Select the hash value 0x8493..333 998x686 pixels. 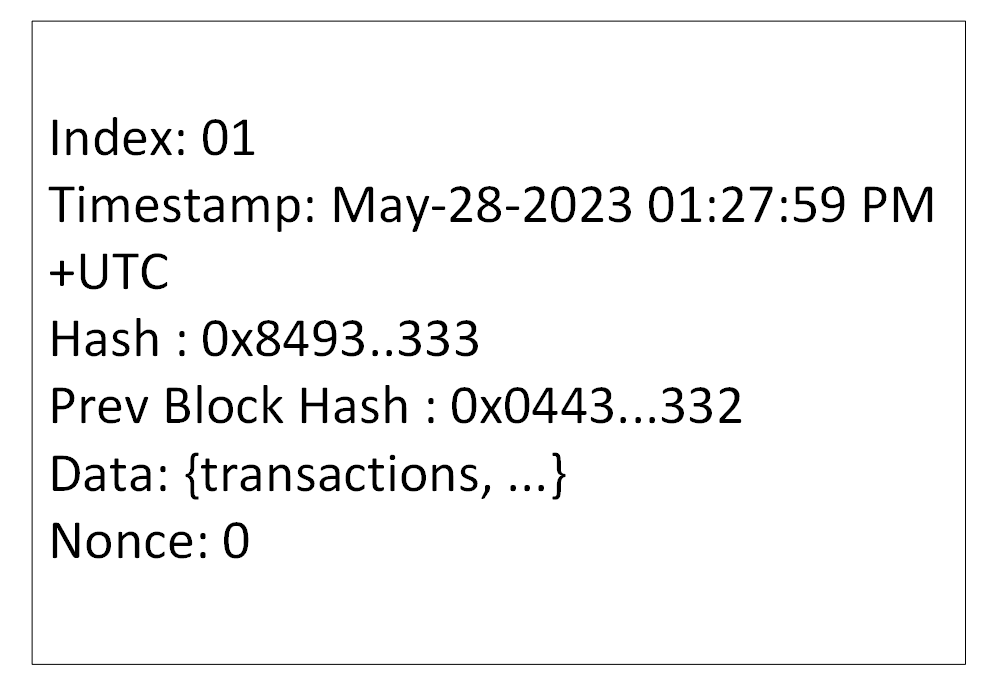[340, 339]
